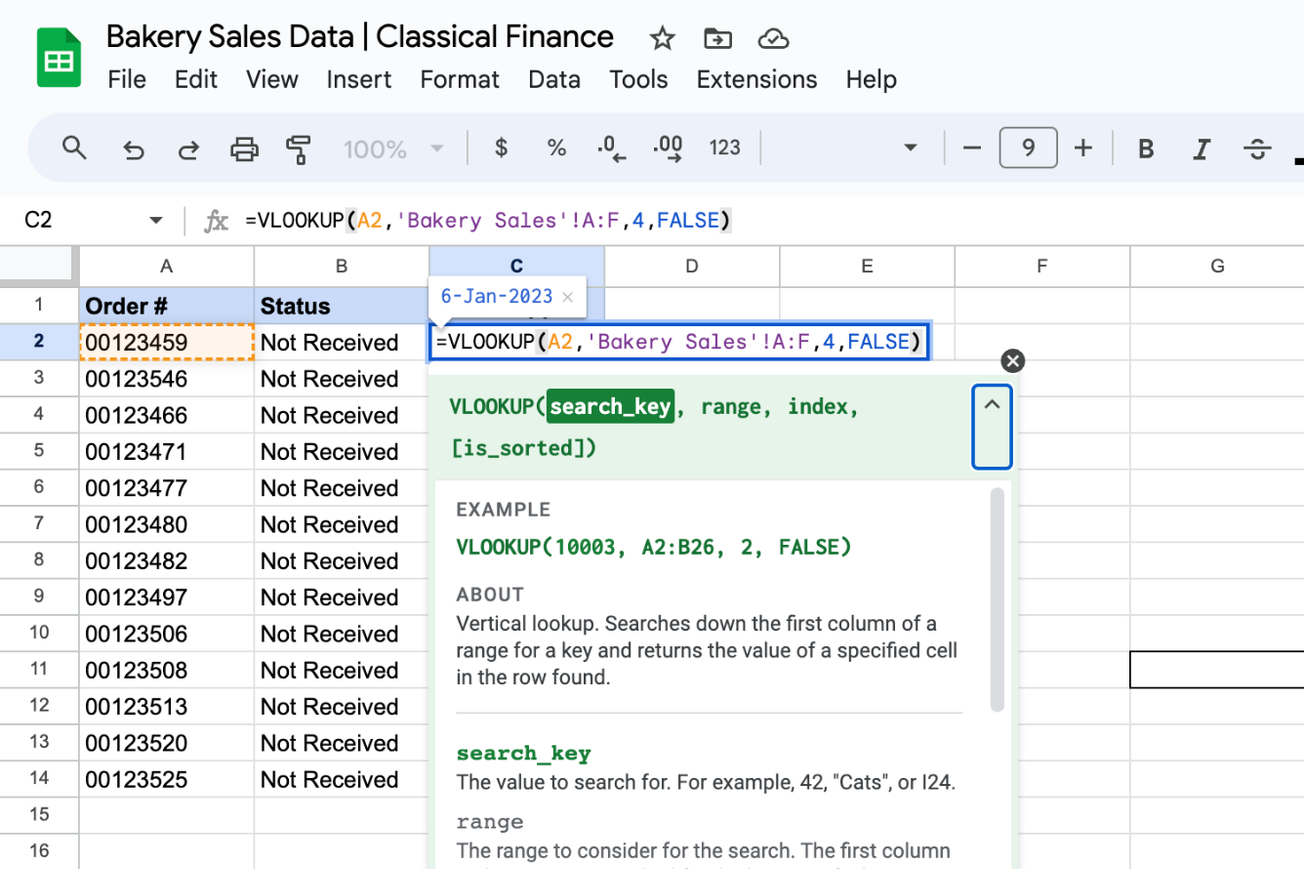
Task: Open the Extensions menu
Action: pyautogui.click(x=756, y=79)
